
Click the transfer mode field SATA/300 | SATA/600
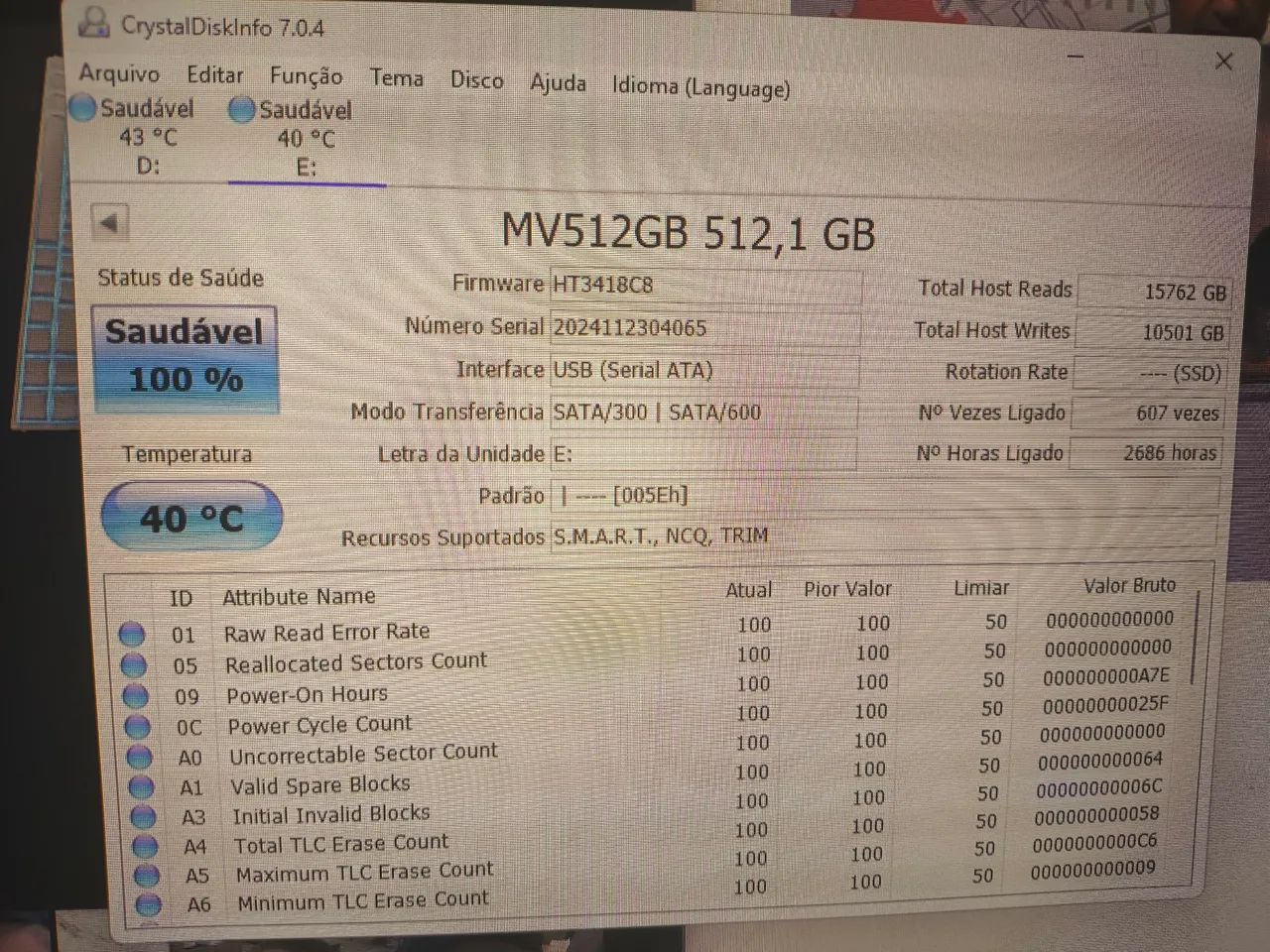[703, 413]
